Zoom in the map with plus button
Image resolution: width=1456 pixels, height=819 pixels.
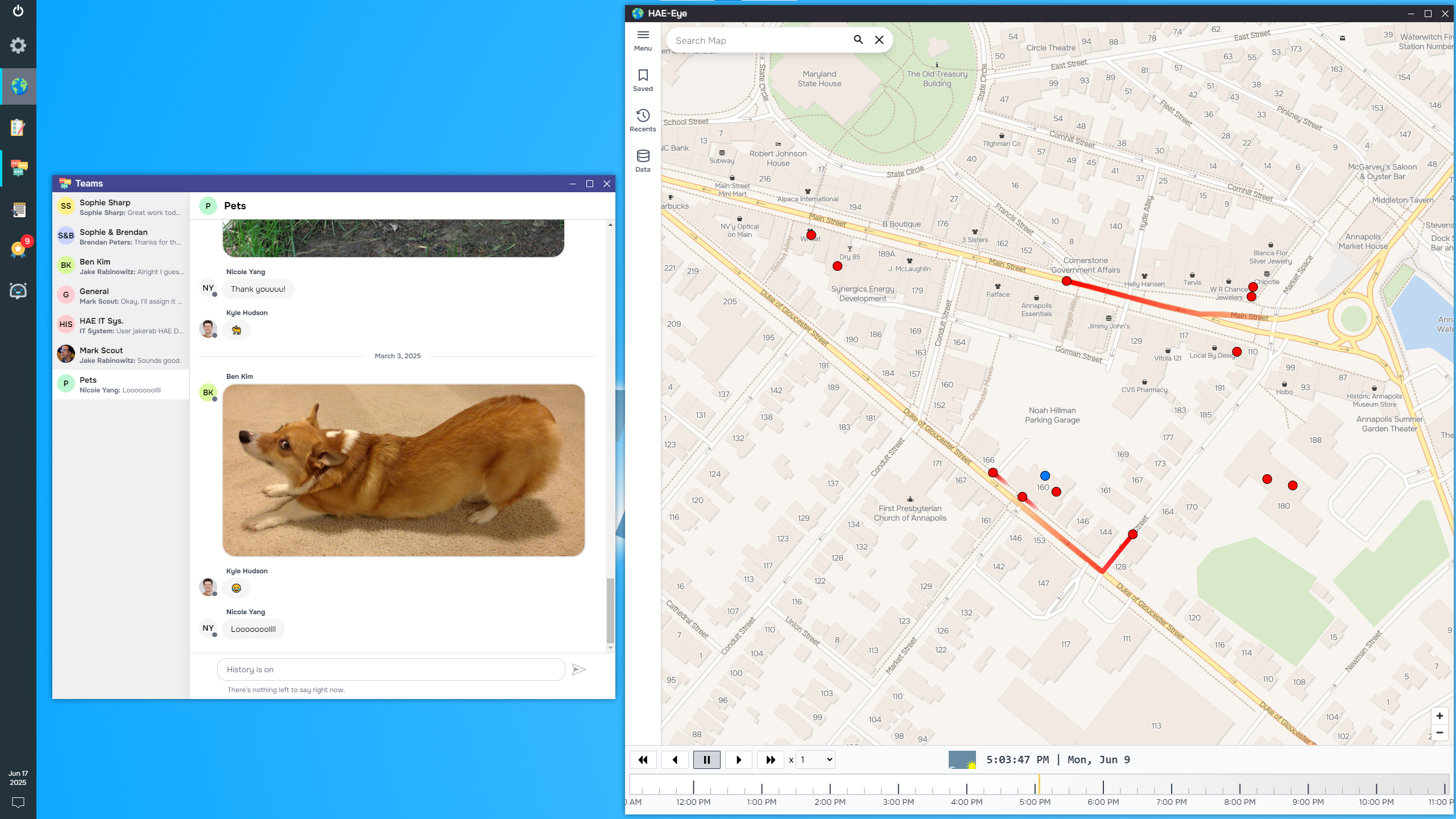click(x=1440, y=716)
